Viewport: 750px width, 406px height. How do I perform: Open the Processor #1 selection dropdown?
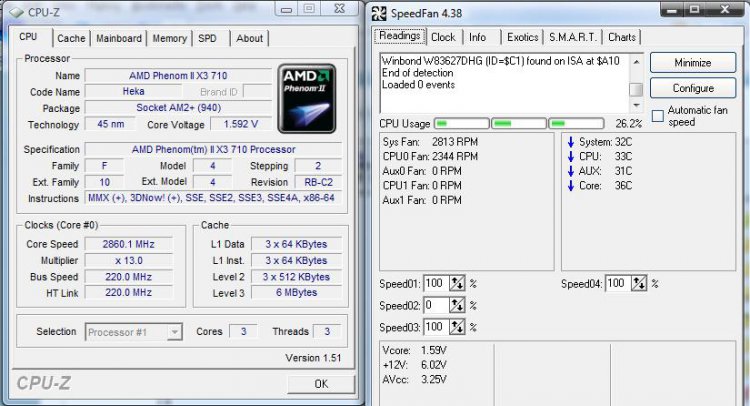[x=175, y=332]
